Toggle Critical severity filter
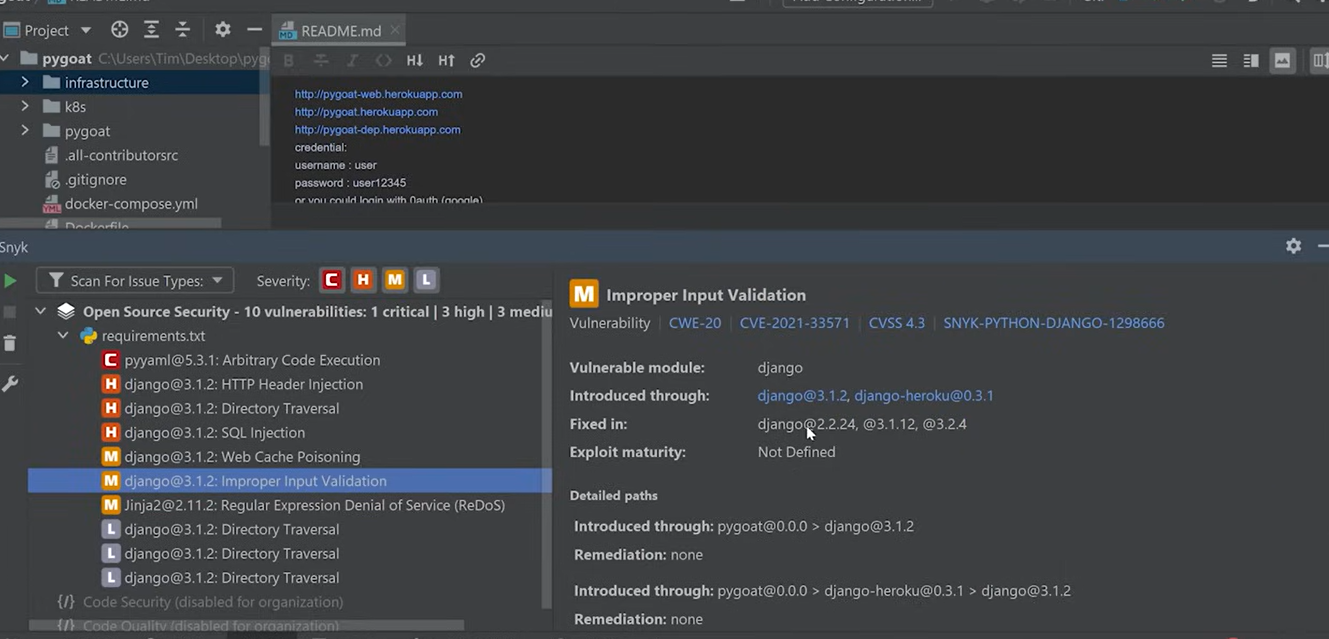Viewport: 1329px width, 639px height. coord(332,280)
